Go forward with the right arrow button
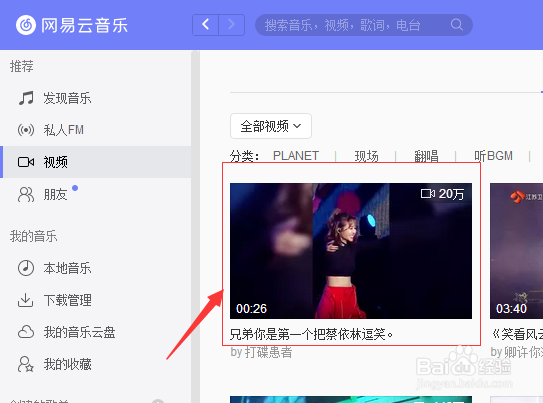The width and height of the screenshot is (543, 403). [232, 25]
